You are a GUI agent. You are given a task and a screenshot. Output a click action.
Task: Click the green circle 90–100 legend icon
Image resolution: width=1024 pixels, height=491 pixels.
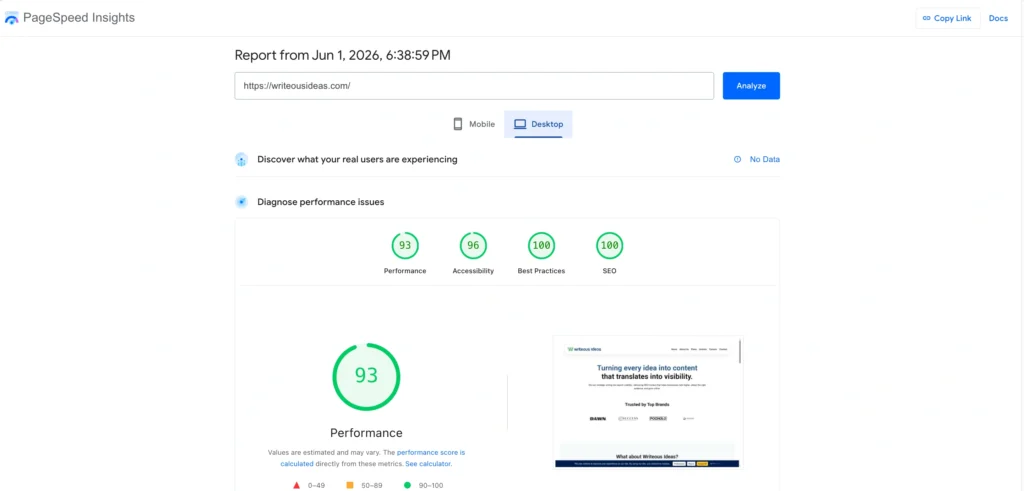408,485
